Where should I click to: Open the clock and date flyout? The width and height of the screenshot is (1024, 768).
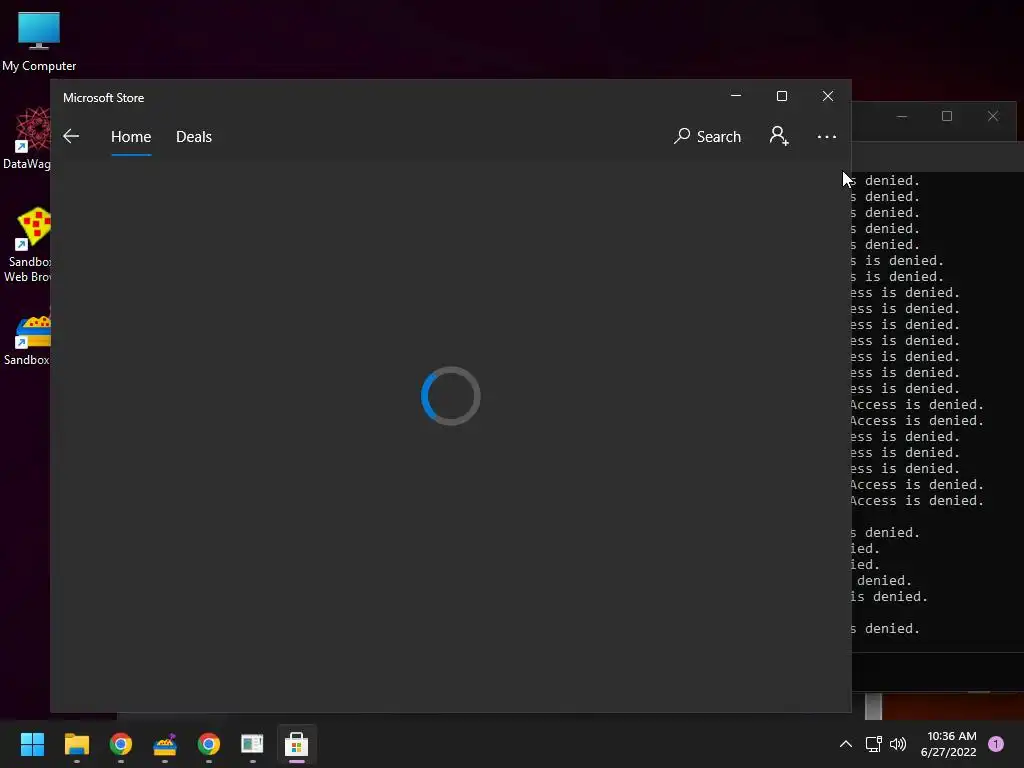pos(948,744)
